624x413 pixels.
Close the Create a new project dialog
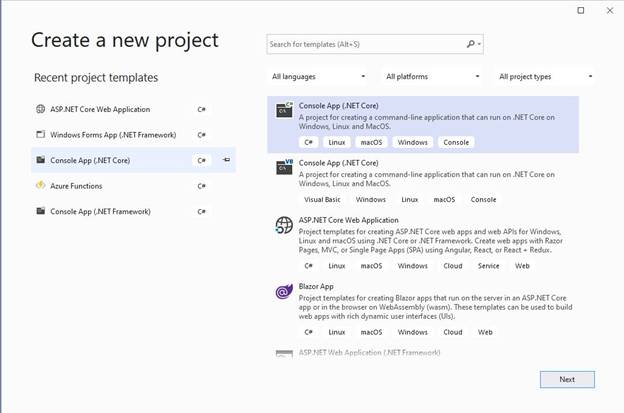click(610, 10)
